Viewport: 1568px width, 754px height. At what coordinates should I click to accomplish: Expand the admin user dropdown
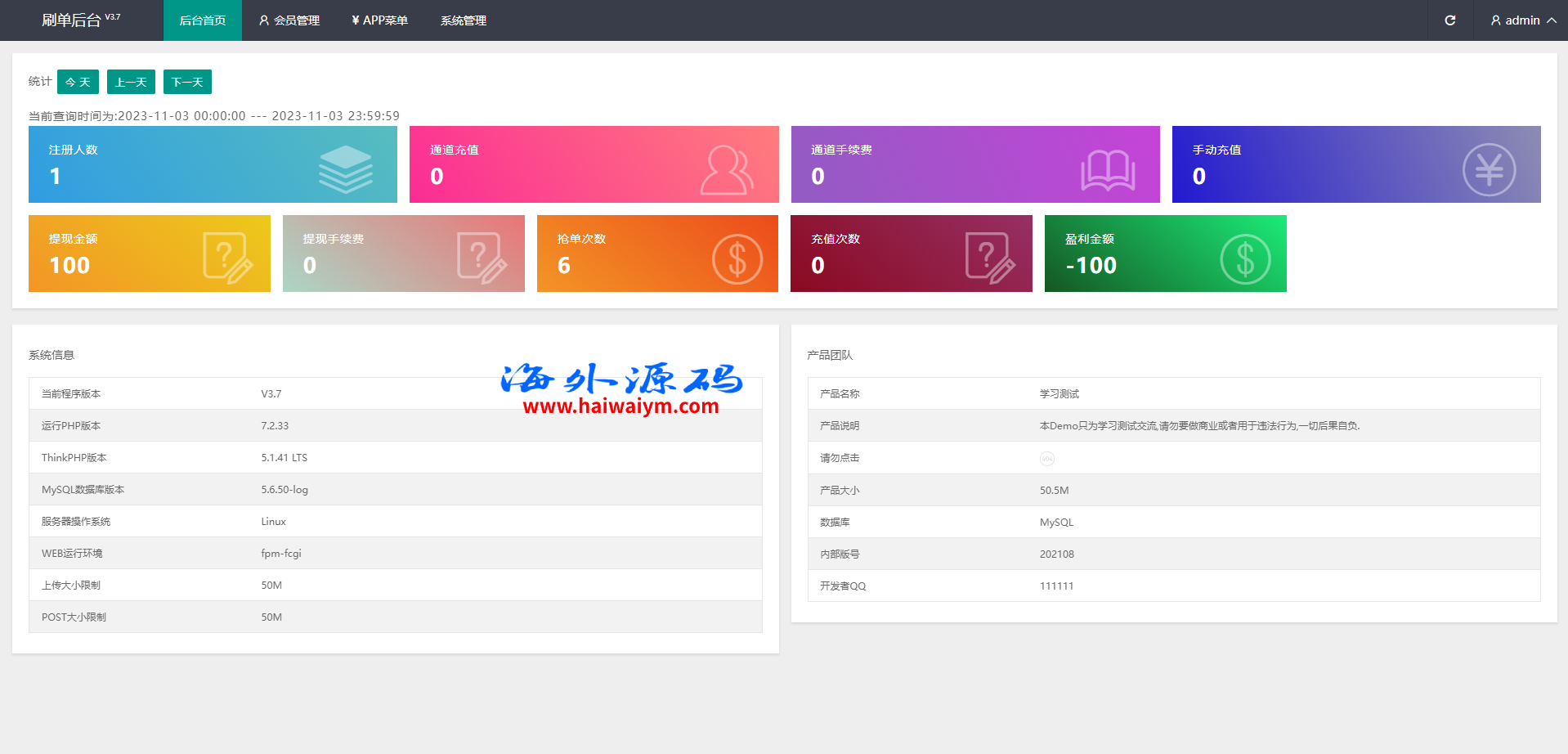click(x=1522, y=20)
